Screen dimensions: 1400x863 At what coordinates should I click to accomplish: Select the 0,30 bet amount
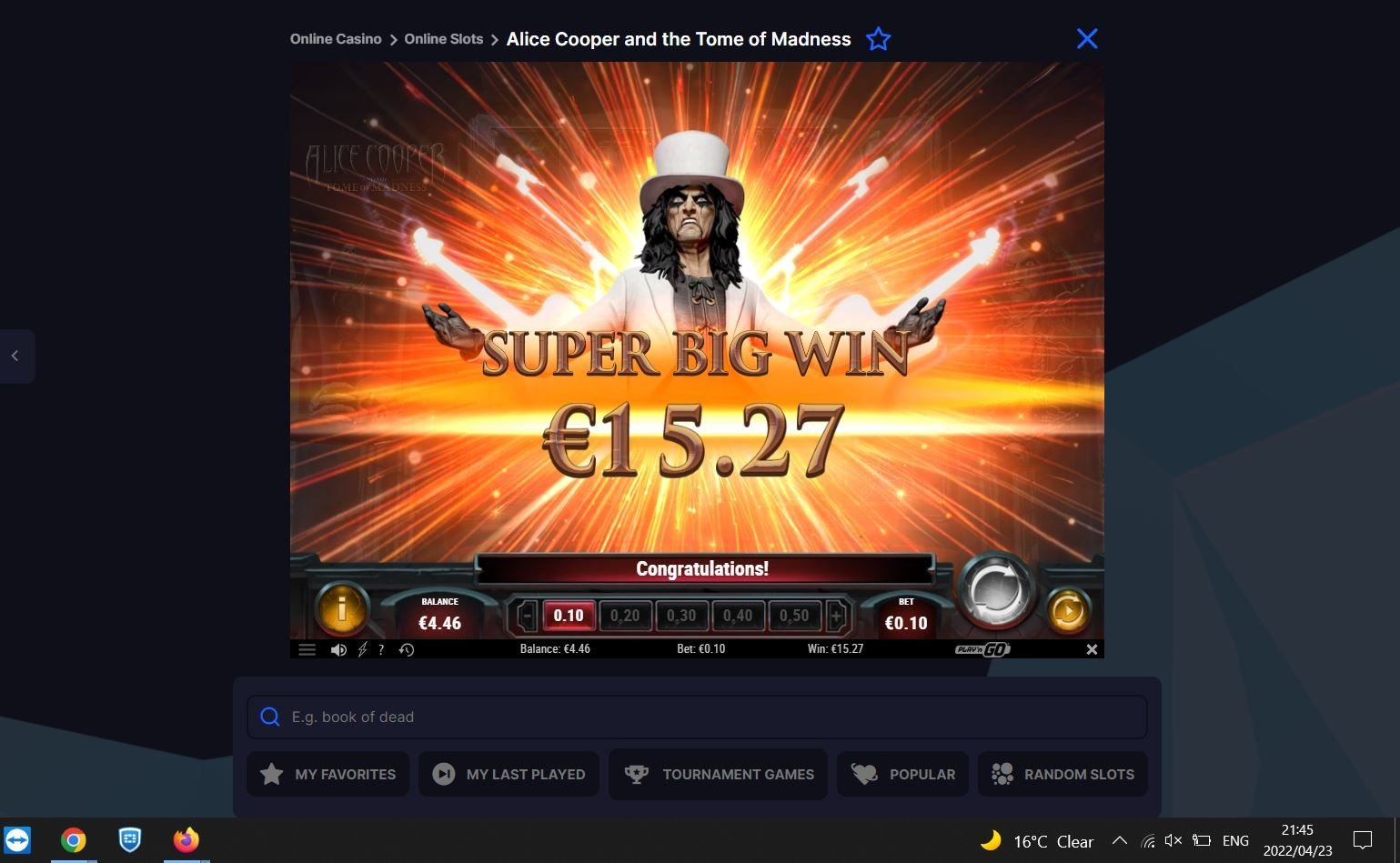point(681,616)
